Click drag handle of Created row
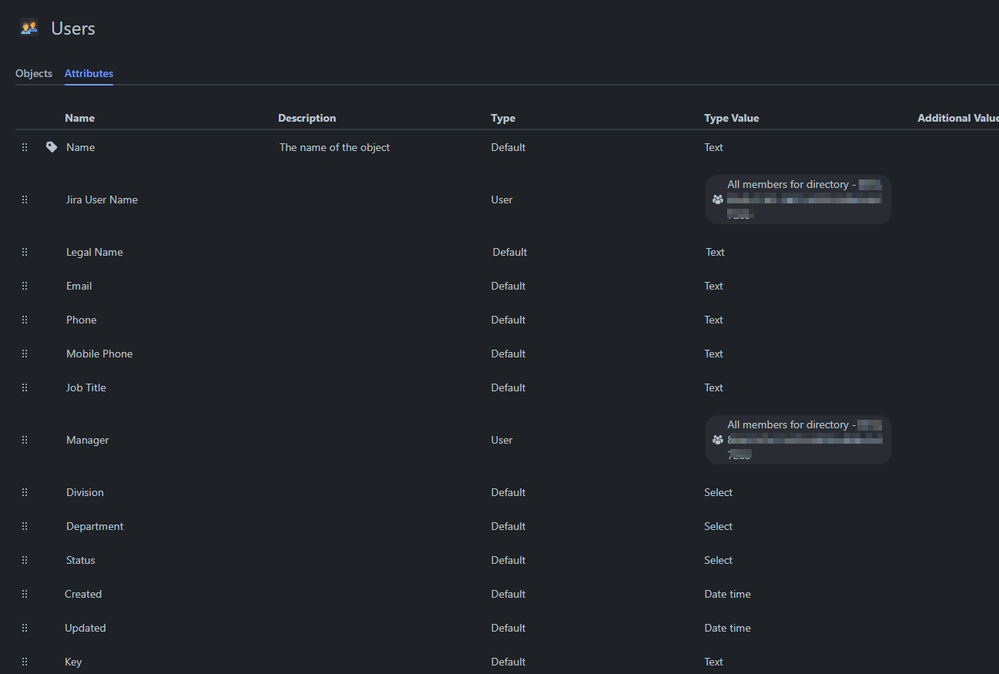 point(25,594)
